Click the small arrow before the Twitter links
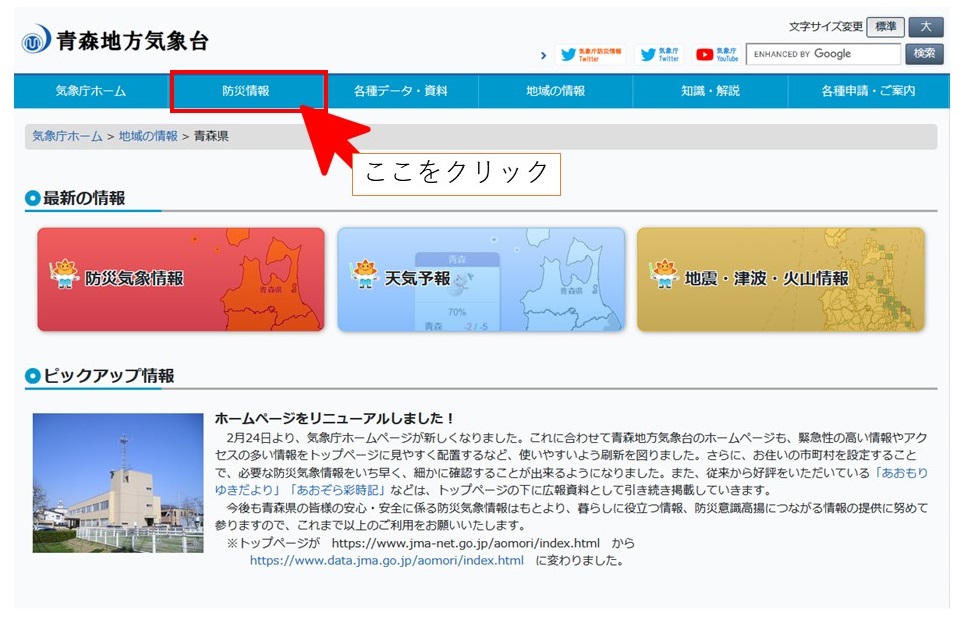960x619 pixels. [x=543, y=56]
